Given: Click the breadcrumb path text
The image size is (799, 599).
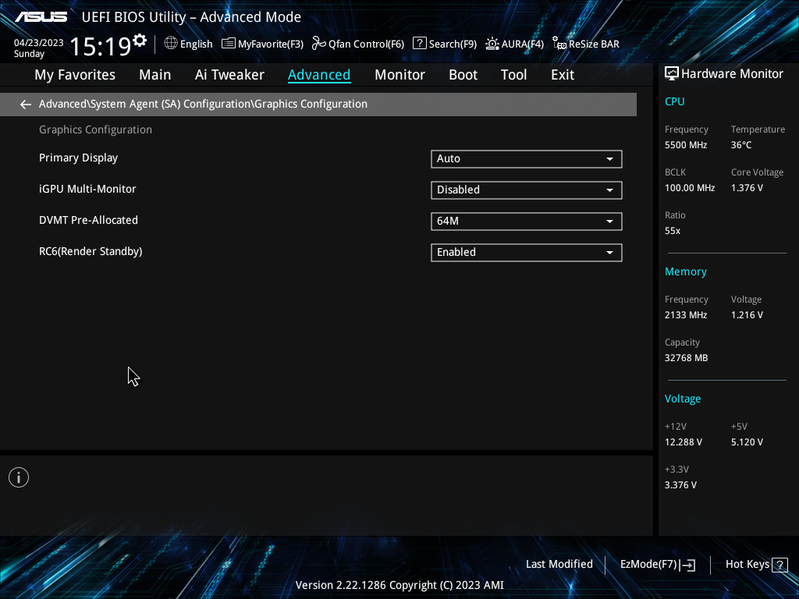Looking at the screenshot, I should (x=203, y=104).
